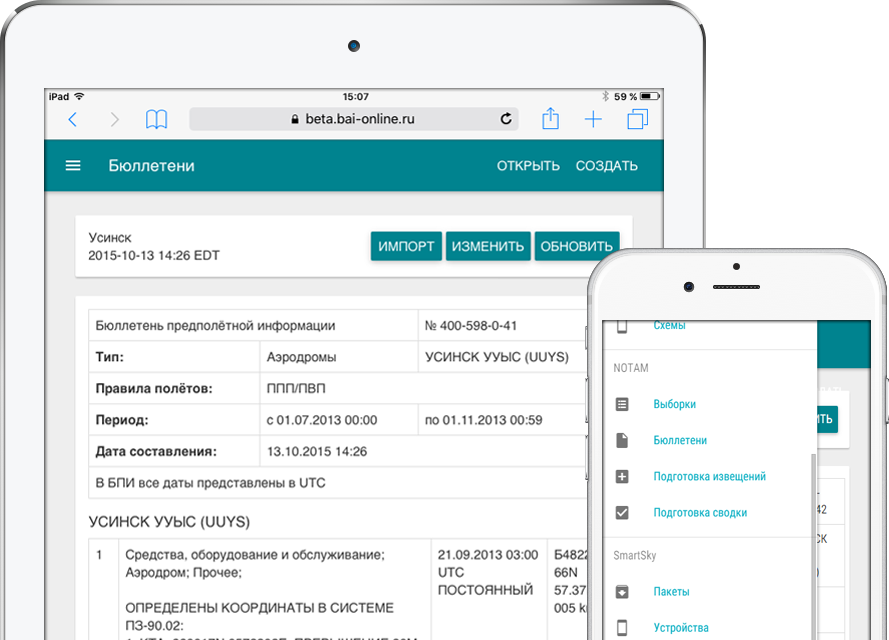Open Бюллетени in phone menu
889x640 pixels.
[x=680, y=440]
